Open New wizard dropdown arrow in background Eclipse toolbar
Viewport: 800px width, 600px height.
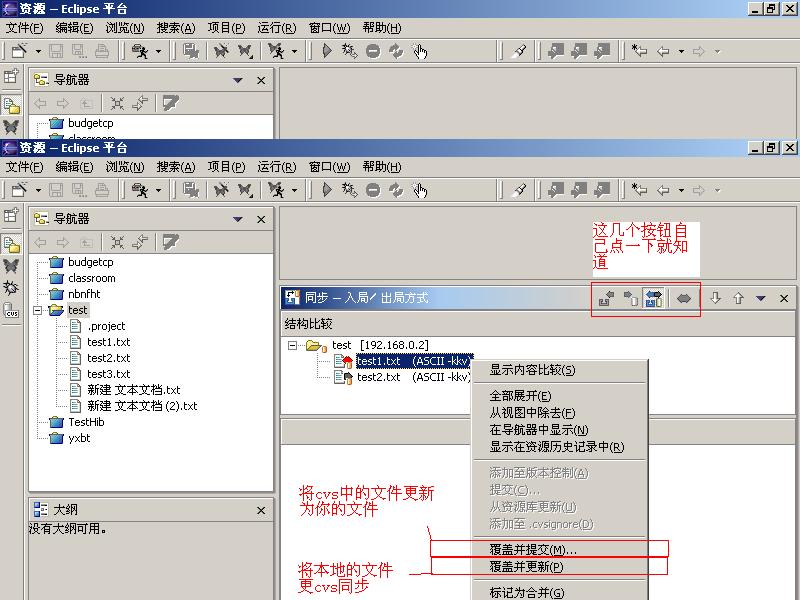(38, 52)
